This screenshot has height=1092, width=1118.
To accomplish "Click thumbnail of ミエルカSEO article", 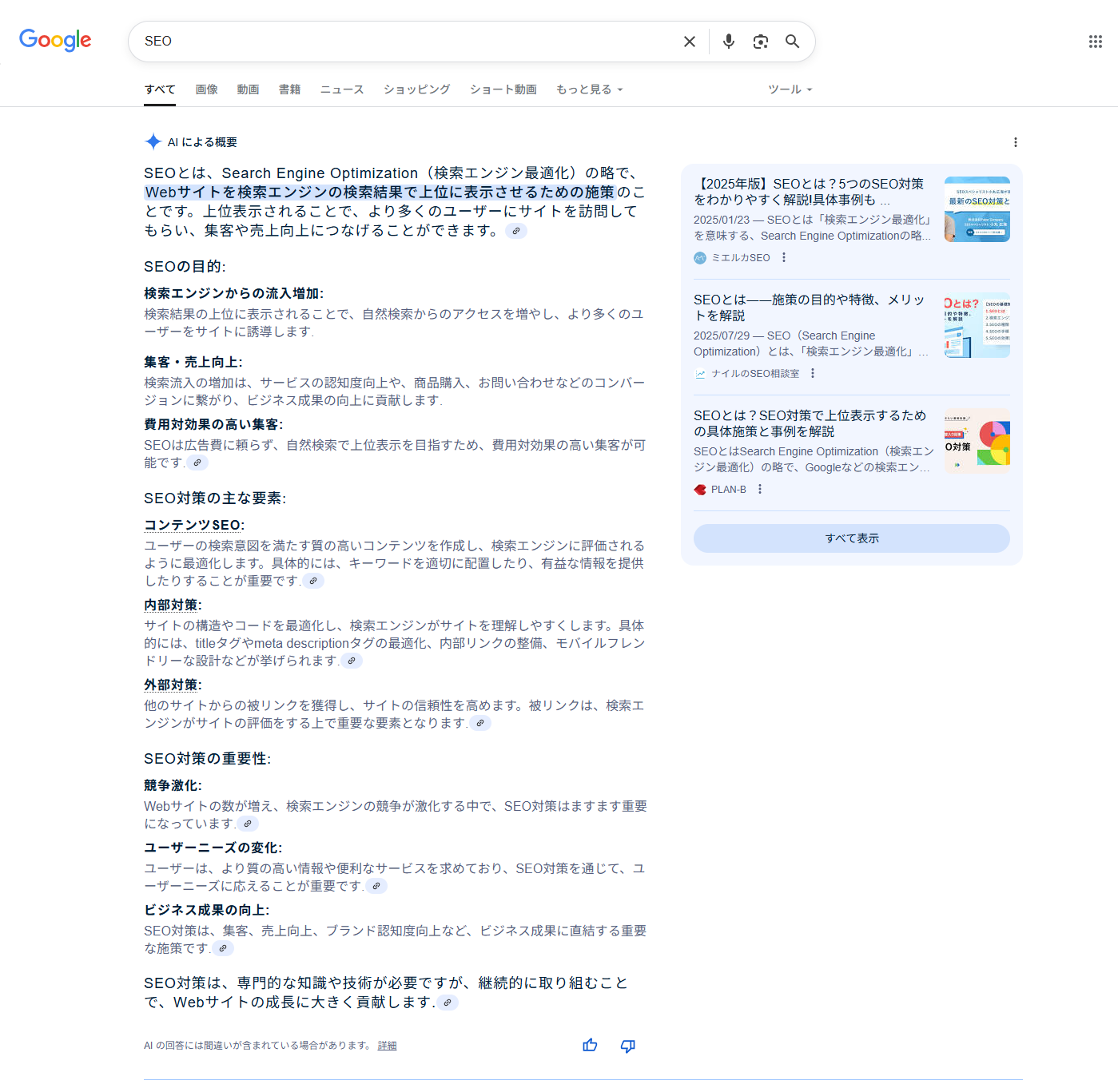I will [x=977, y=209].
